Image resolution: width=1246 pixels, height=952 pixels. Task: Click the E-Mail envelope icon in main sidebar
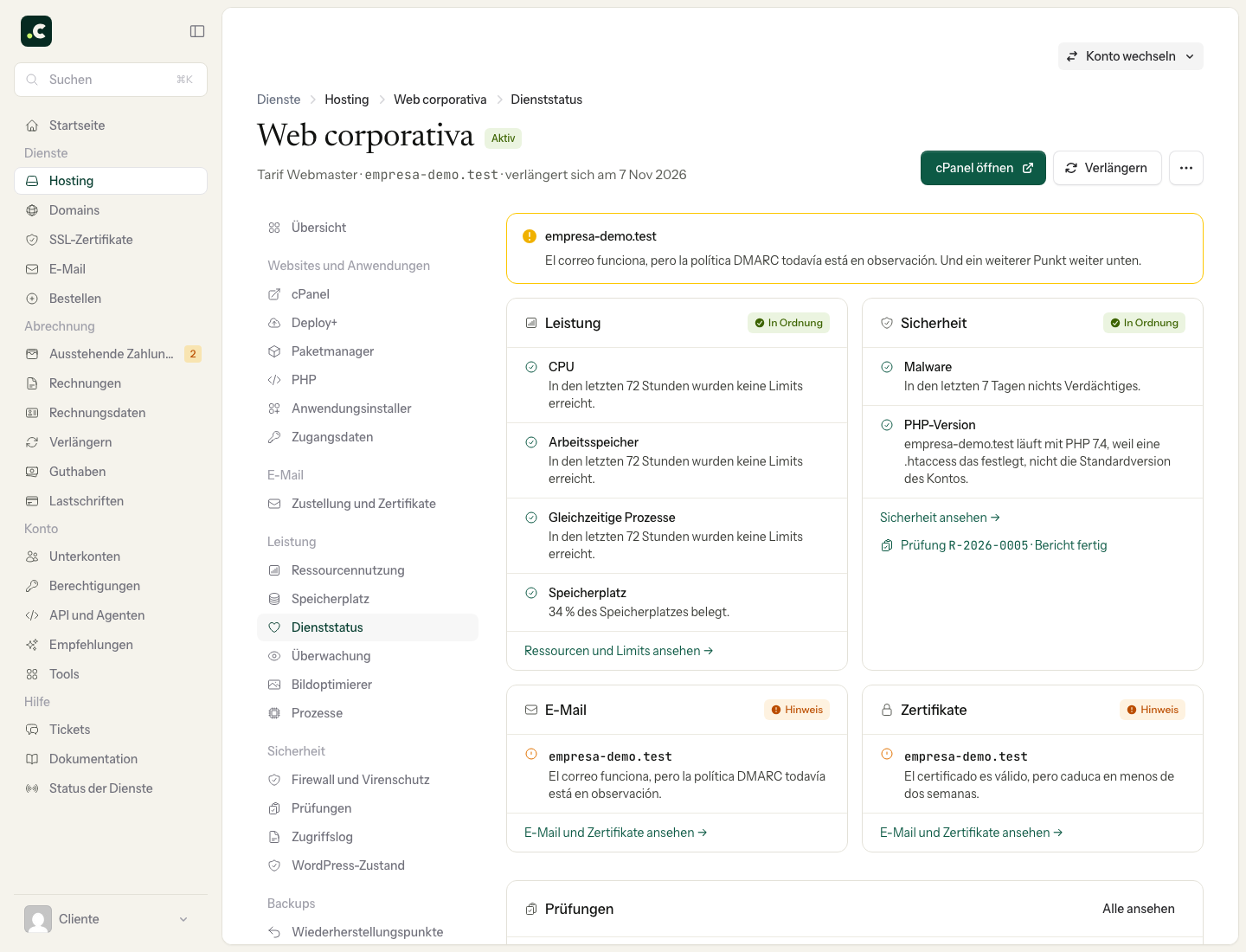coord(32,269)
